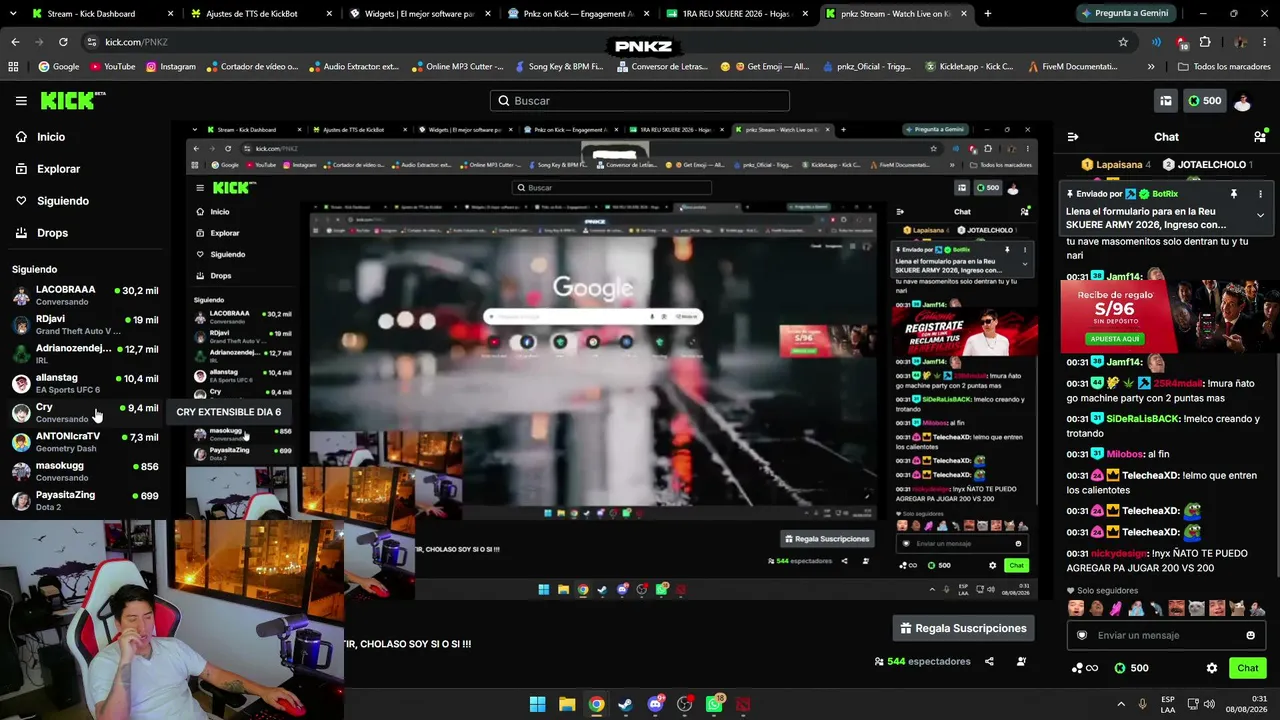Switch to the 1RA REU SKUERE 2026 tab
The width and height of the screenshot is (1280, 720).
coord(735,14)
